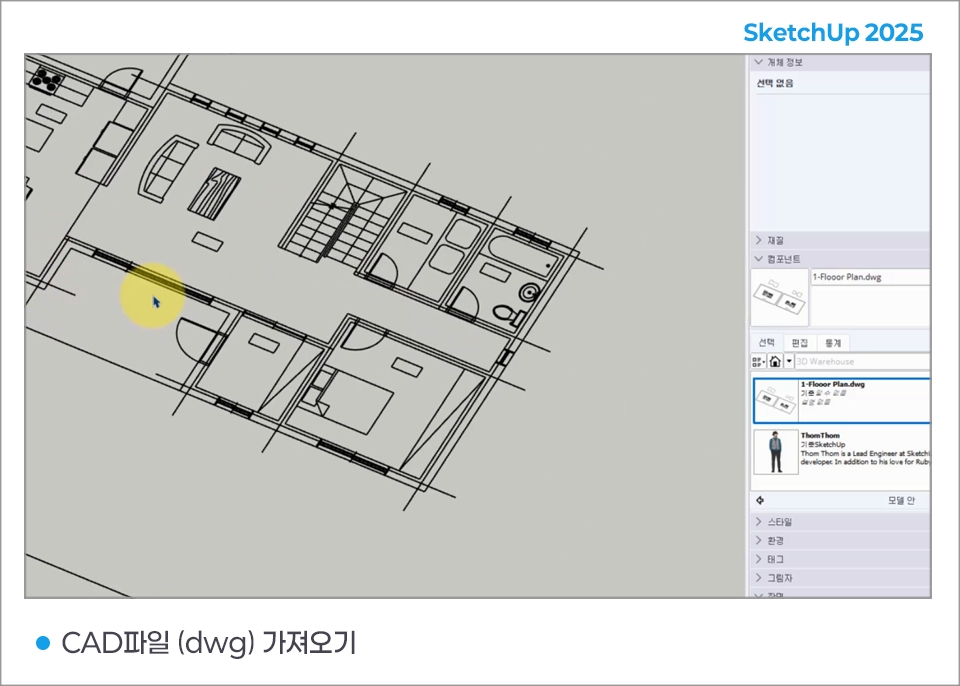This screenshot has width=960, height=686.
Task: Switch to the 선택 tab
Action: click(767, 342)
